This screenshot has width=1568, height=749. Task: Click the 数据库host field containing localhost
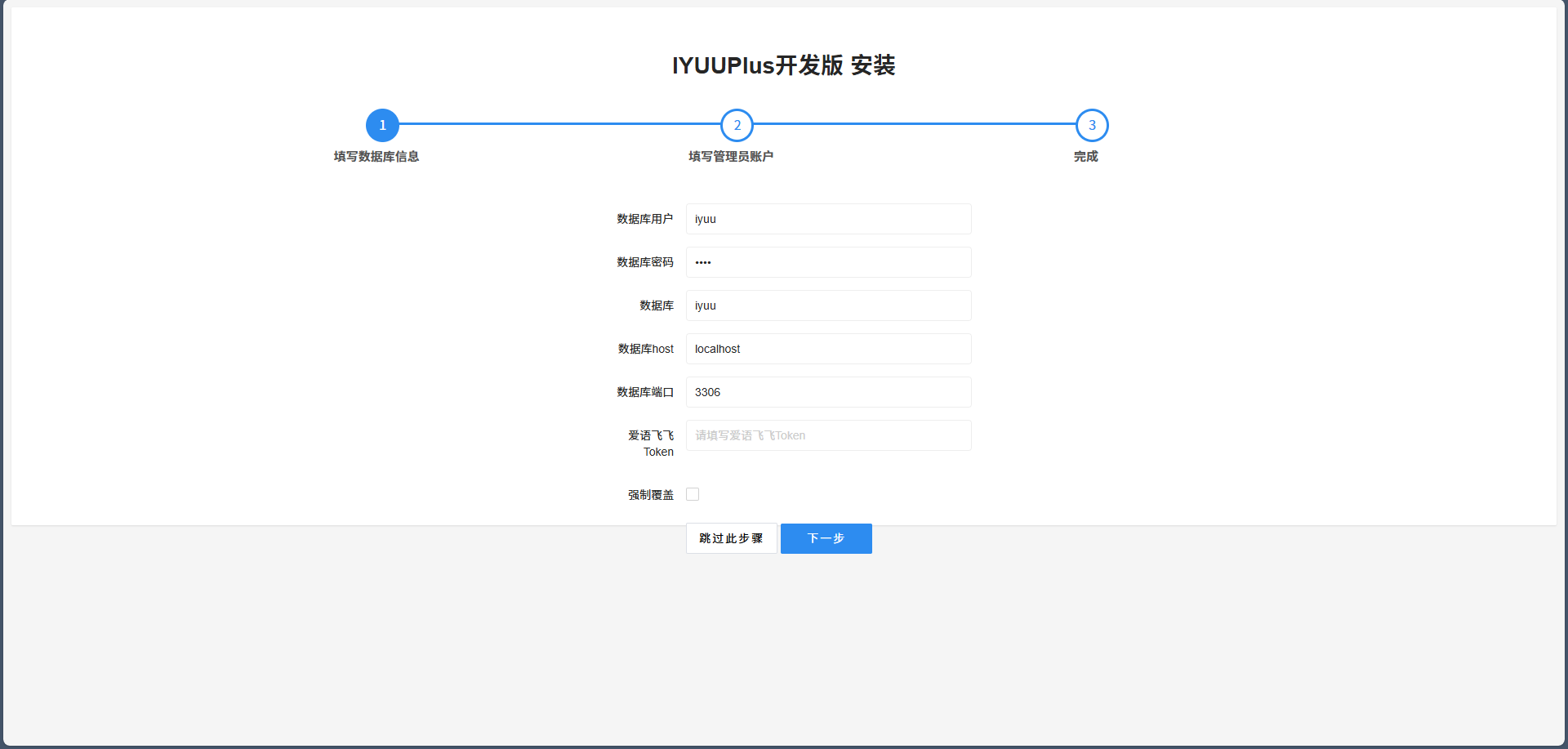(828, 349)
